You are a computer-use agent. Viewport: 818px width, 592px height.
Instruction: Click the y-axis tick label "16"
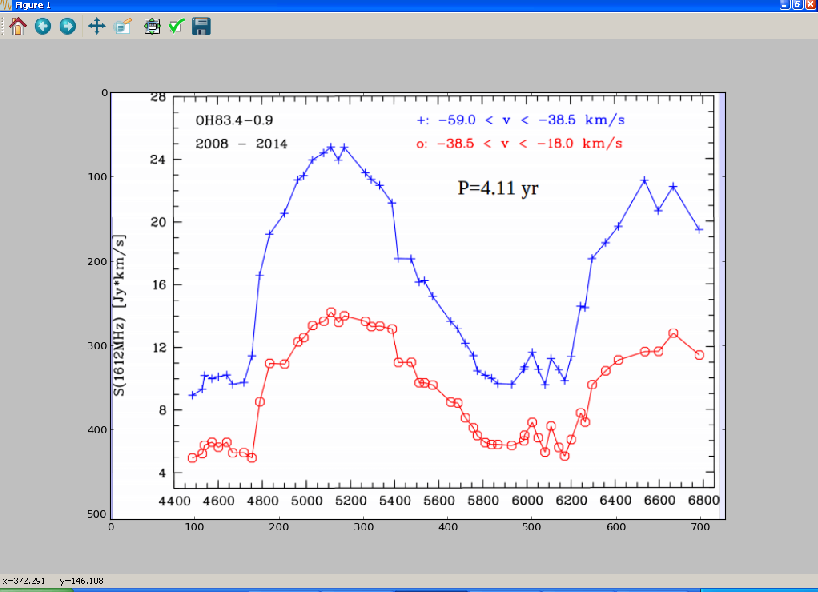coord(158,285)
